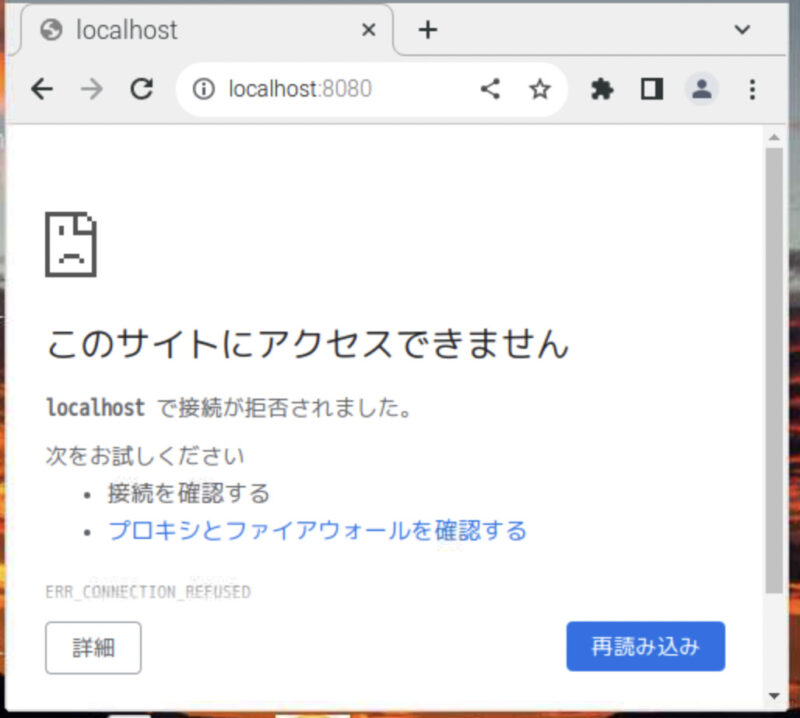Go back using the back arrow
The image size is (800, 718).
pos(41,90)
